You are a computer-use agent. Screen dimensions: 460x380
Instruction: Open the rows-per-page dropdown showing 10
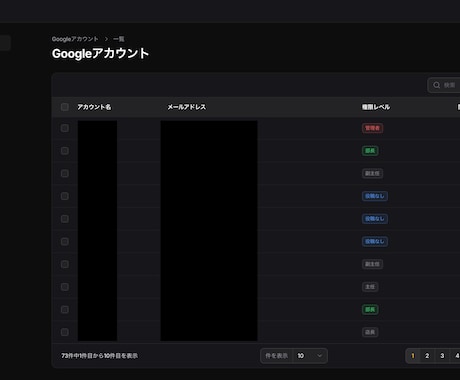click(x=310, y=356)
